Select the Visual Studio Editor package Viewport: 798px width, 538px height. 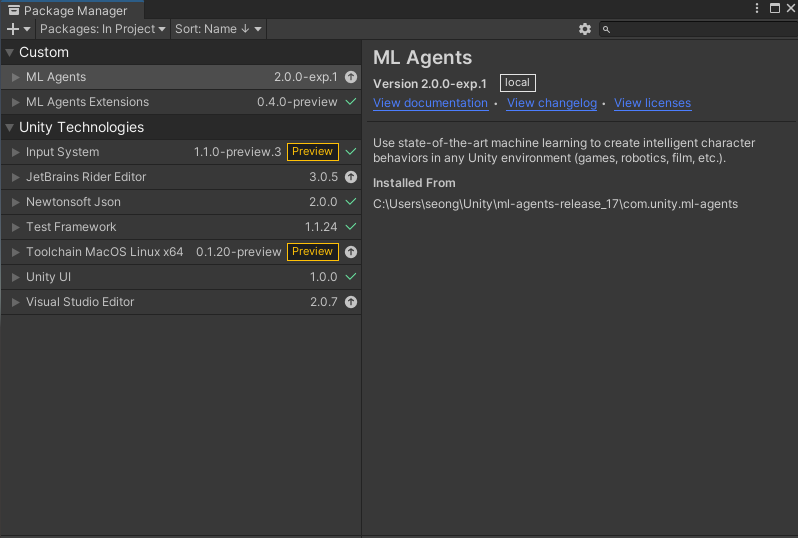181,302
